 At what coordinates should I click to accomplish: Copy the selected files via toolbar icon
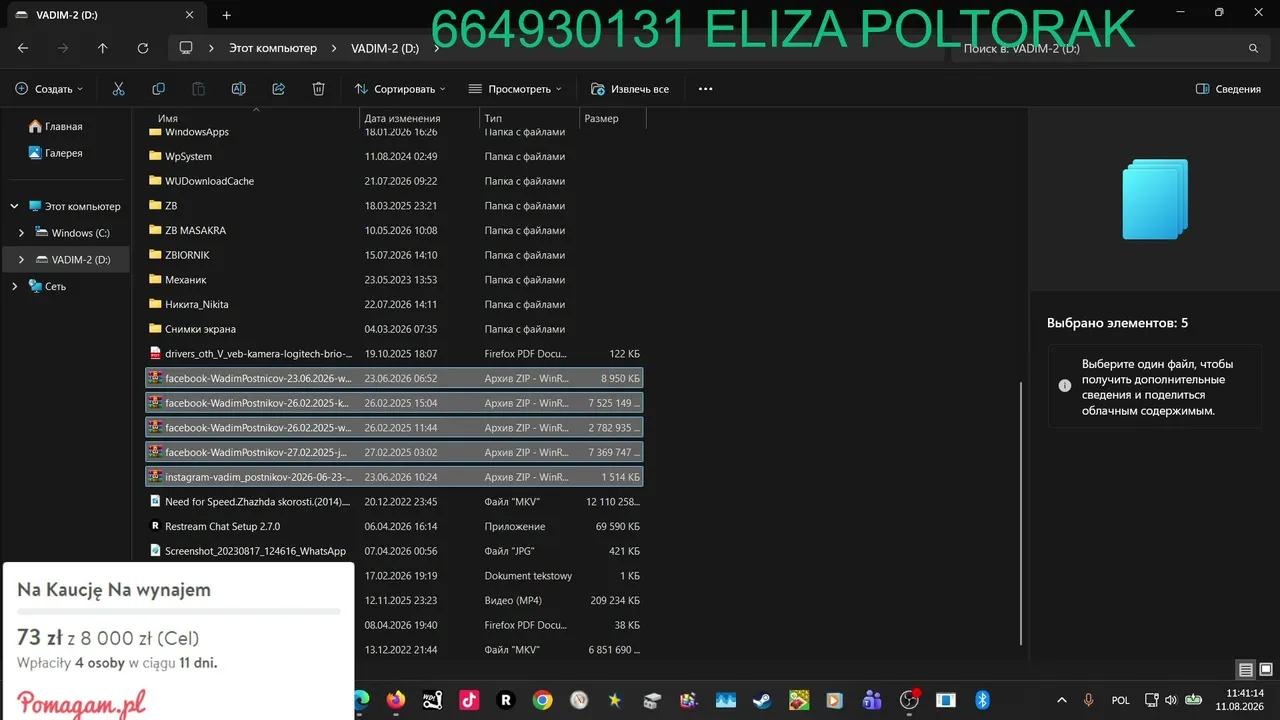click(x=158, y=89)
